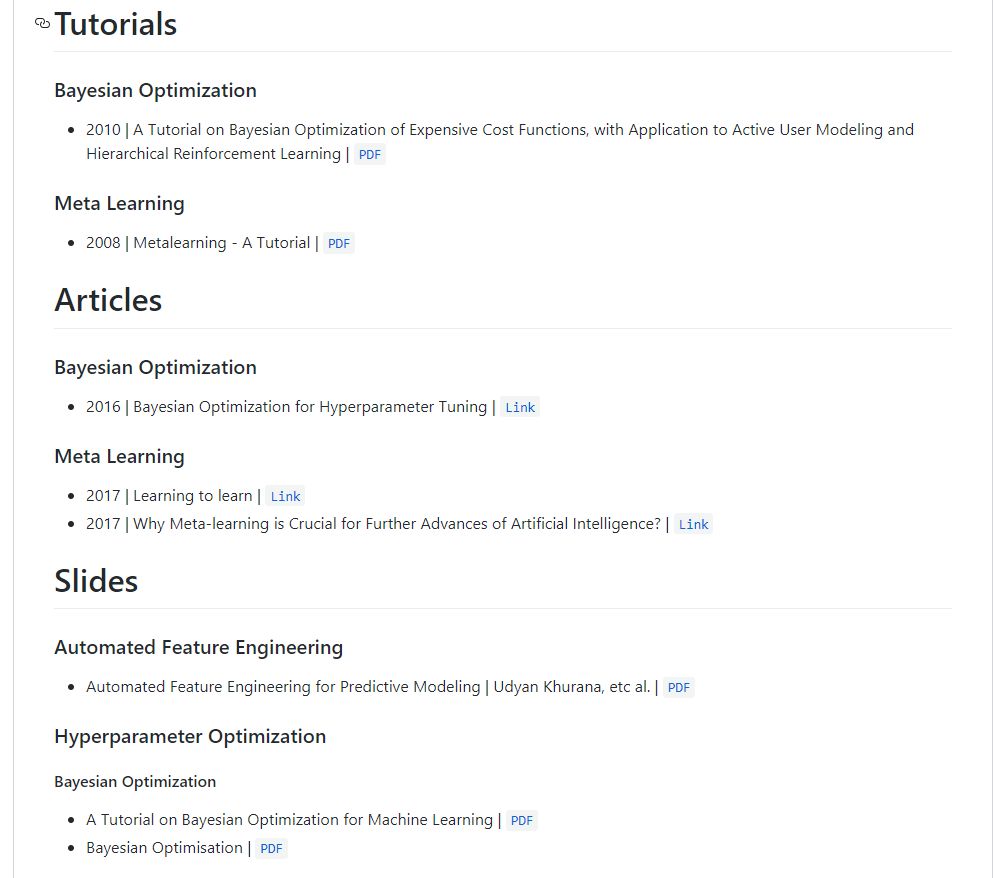Viewport: 993px width, 878px height.
Task: Open Link for Why Meta-learning is Crucial article
Action: [693, 525]
